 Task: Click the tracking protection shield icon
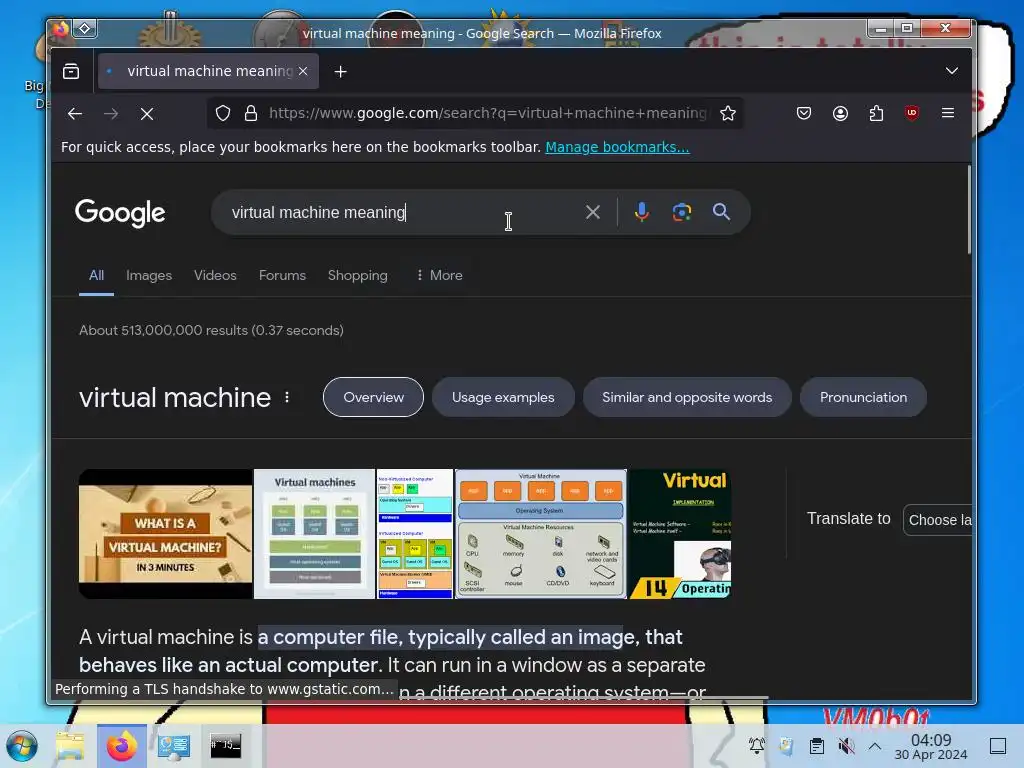(223, 114)
